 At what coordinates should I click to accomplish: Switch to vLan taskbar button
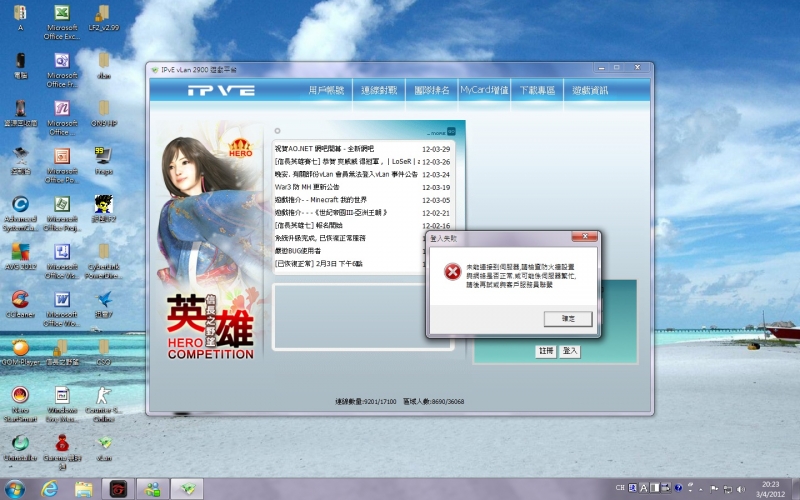click(x=187, y=489)
